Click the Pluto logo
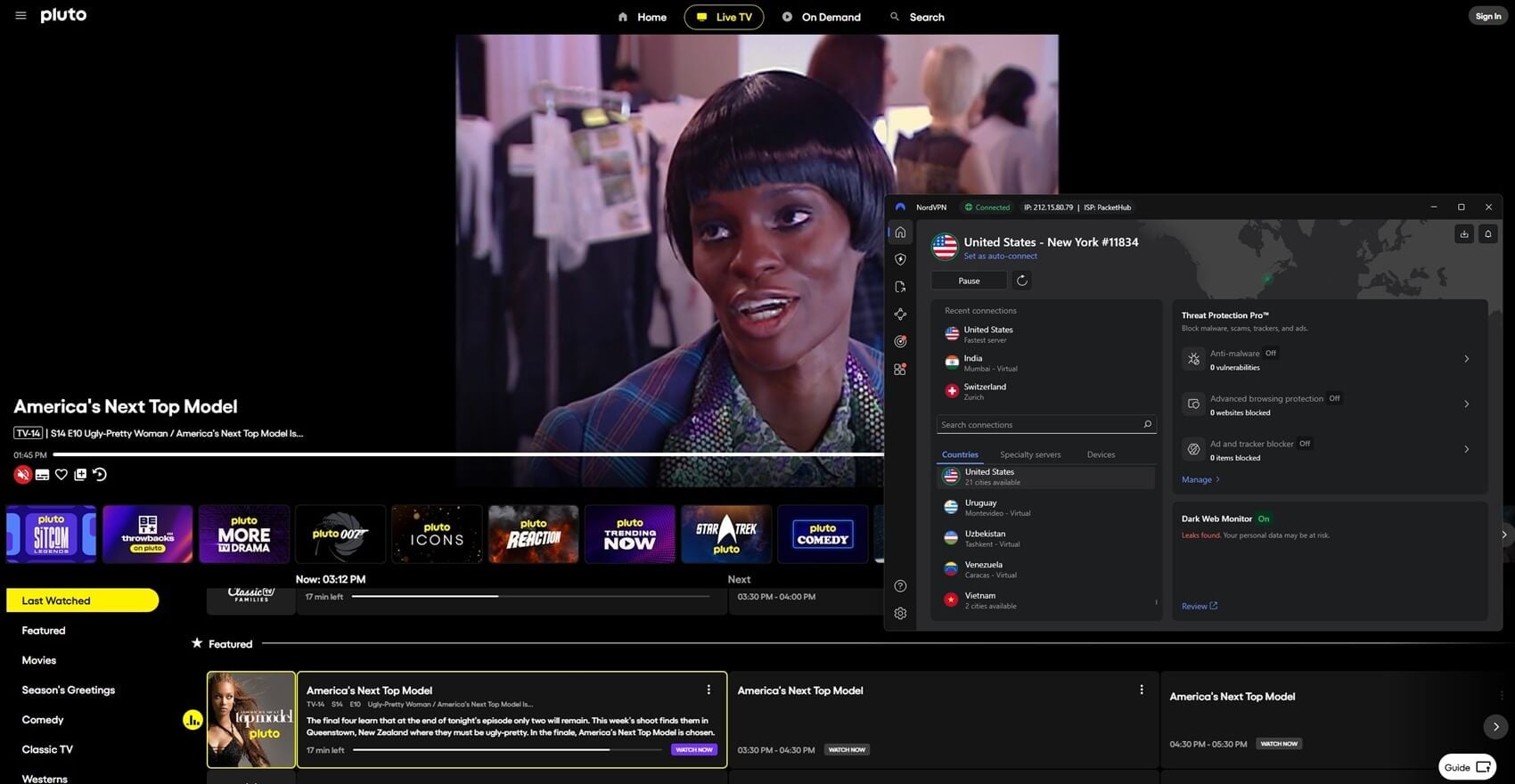 [x=63, y=15]
